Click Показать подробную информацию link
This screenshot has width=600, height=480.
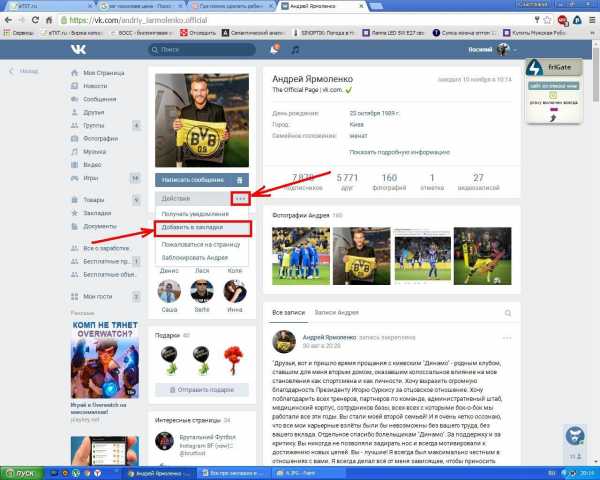tap(399, 152)
